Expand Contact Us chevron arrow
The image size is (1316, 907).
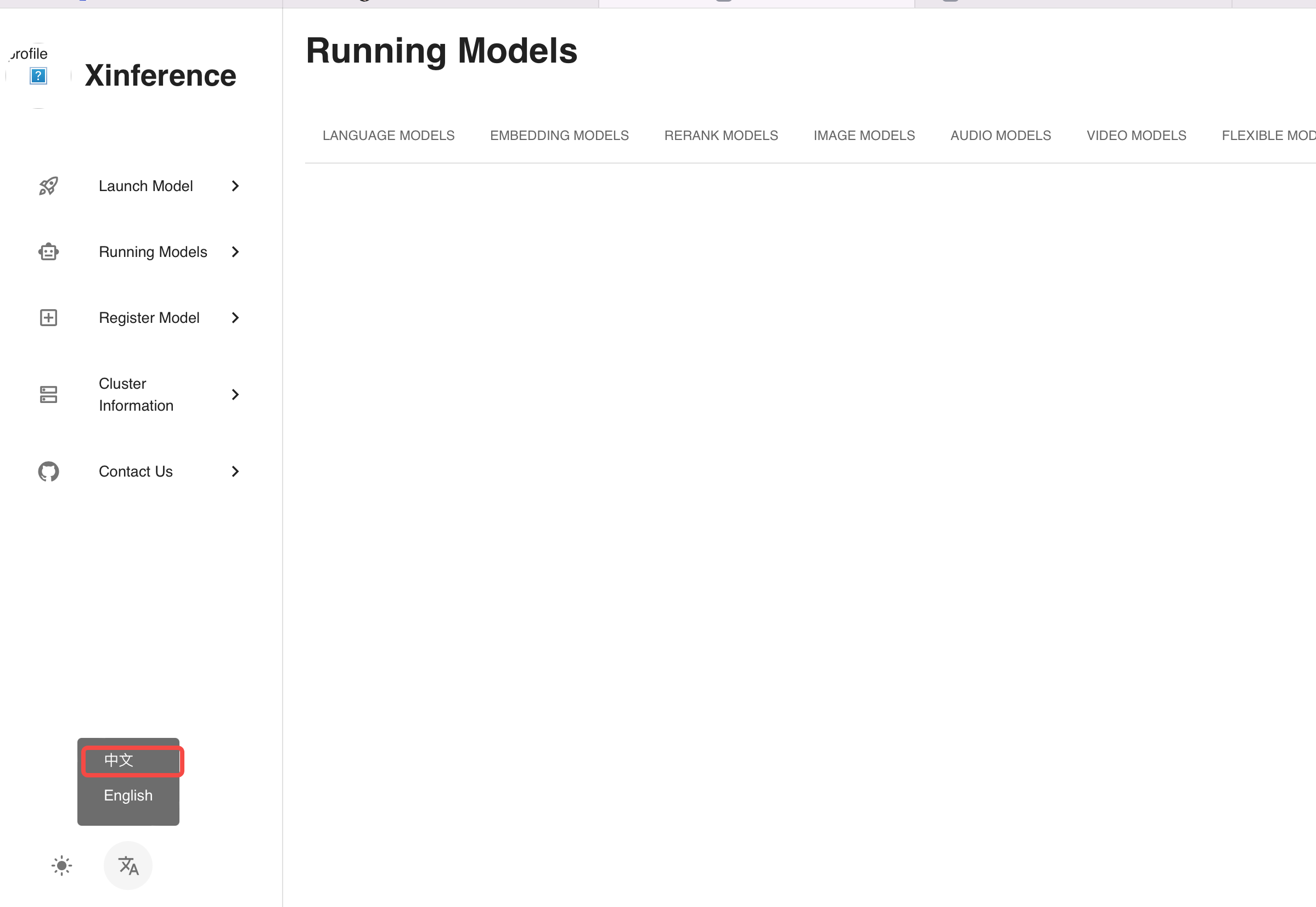235,472
